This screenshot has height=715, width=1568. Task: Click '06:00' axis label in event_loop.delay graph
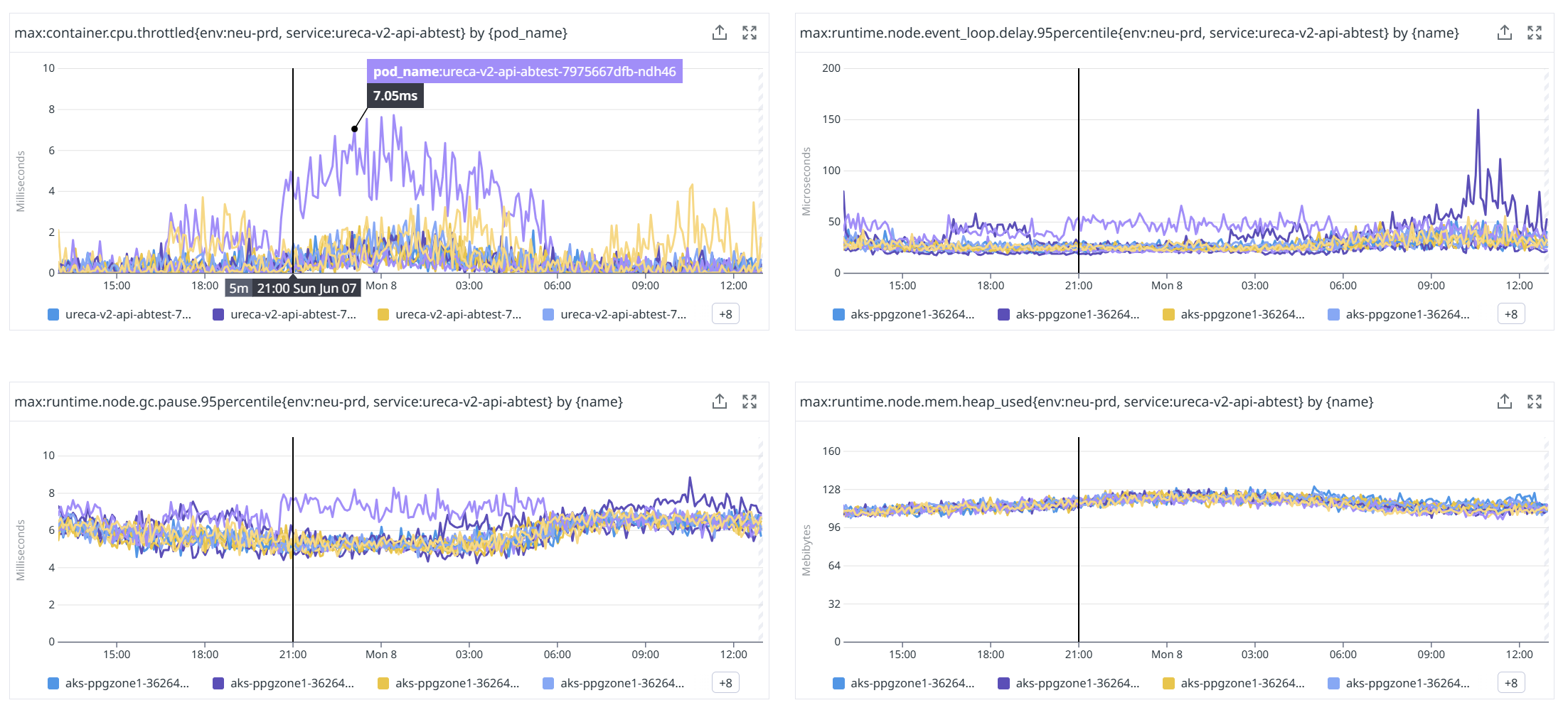1343,286
